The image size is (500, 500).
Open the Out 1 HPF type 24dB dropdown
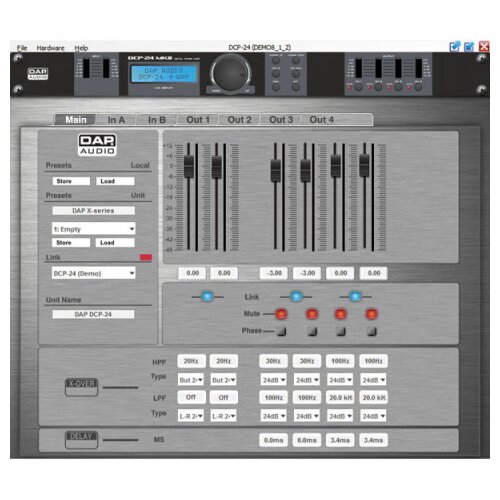coord(273,380)
